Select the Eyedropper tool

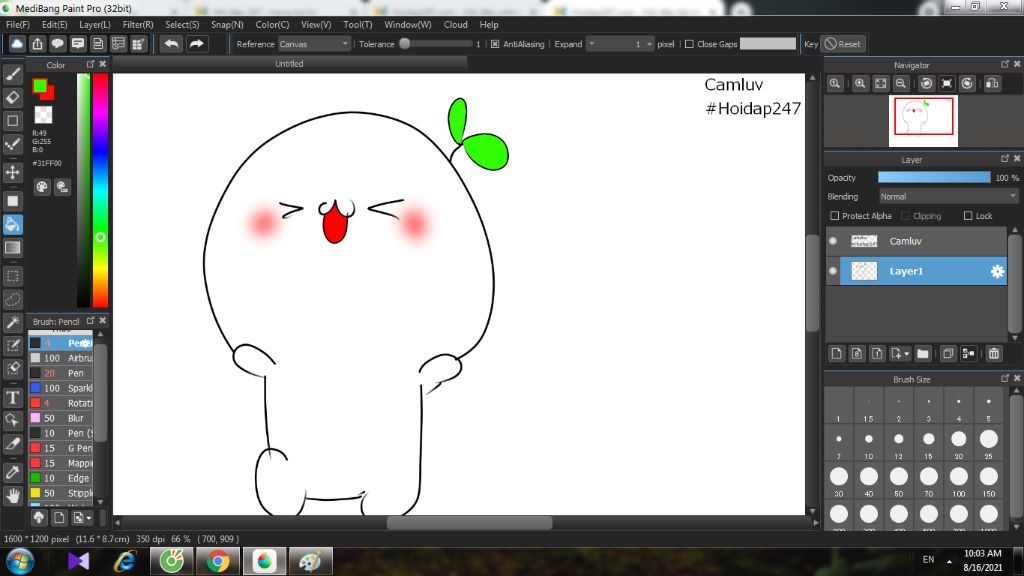pos(12,473)
